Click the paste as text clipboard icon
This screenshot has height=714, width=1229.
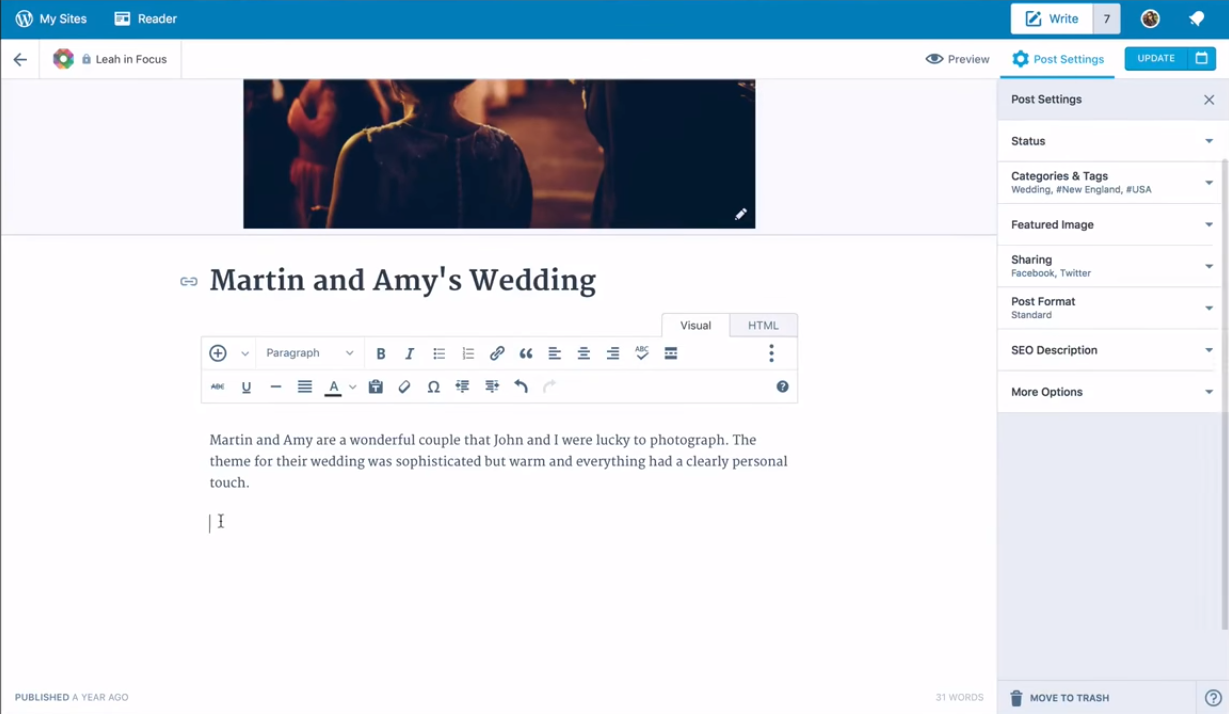pyautogui.click(x=375, y=387)
